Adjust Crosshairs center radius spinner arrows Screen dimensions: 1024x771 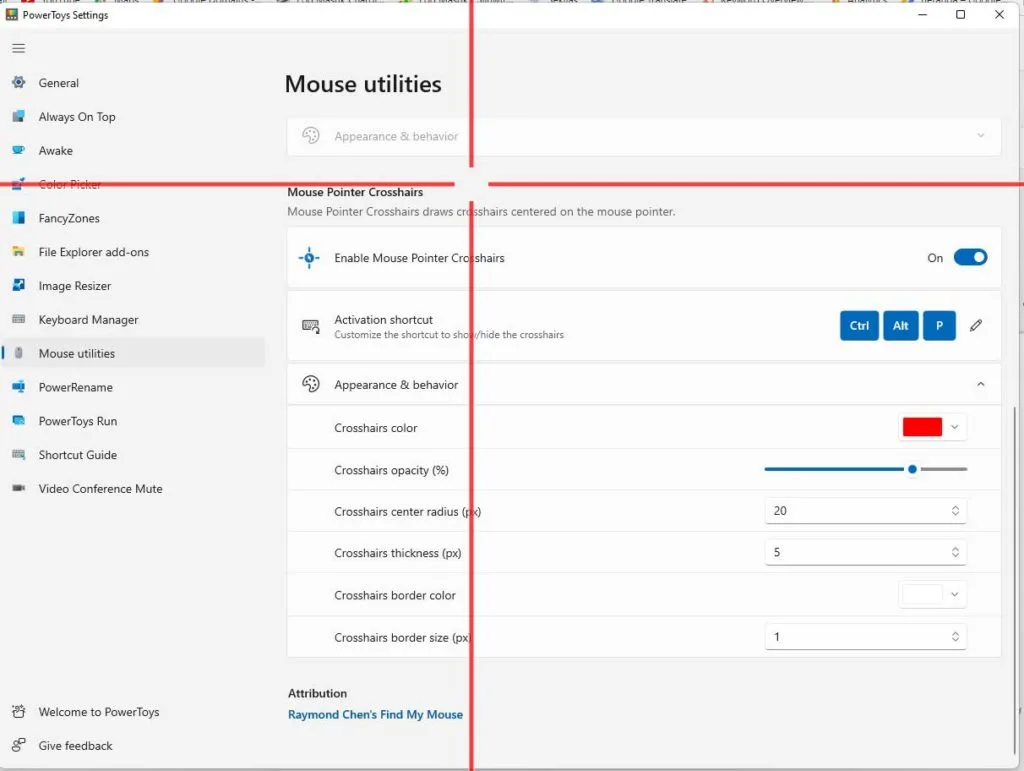pyautogui.click(x=955, y=511)
